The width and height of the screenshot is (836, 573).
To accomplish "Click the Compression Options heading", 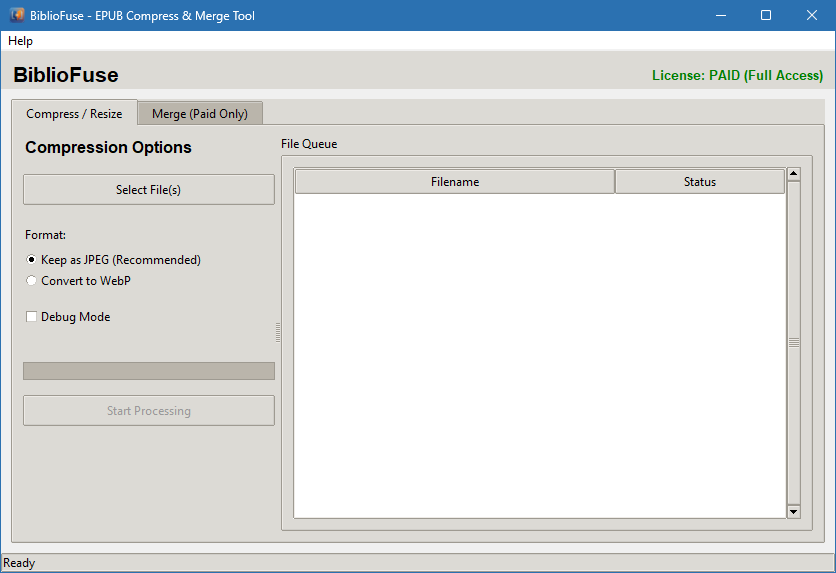I will pos(108,147).
